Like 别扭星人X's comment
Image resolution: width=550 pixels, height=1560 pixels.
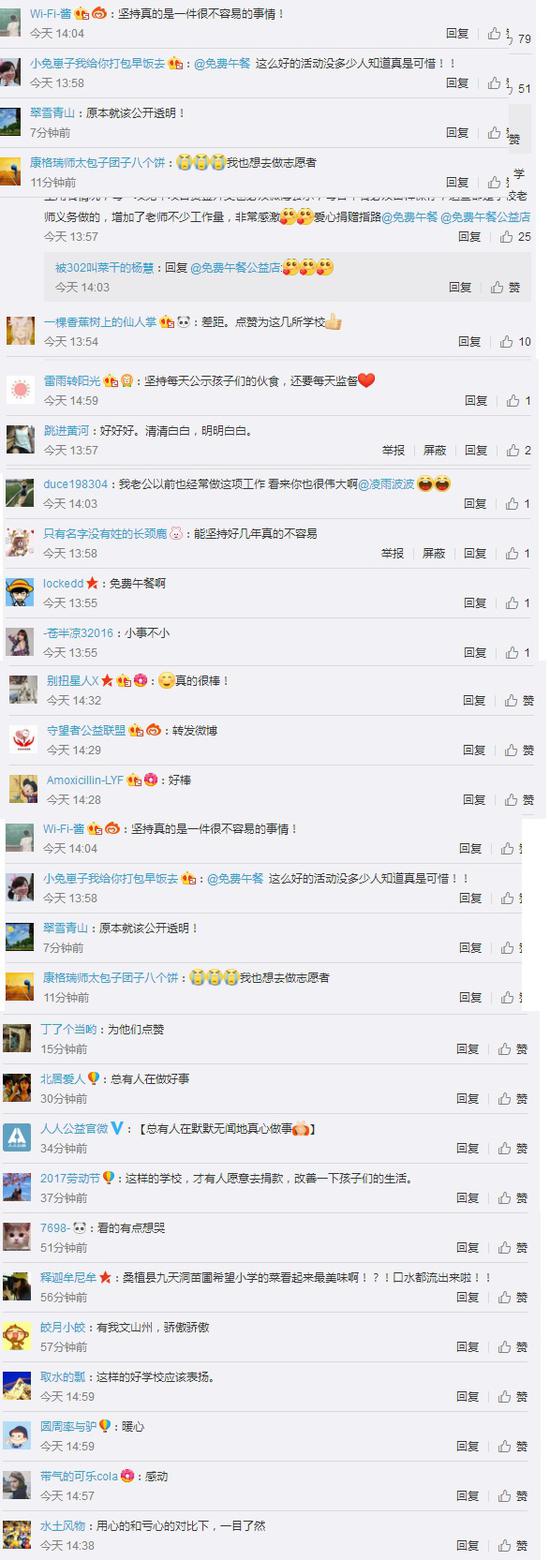coord(510,701)
